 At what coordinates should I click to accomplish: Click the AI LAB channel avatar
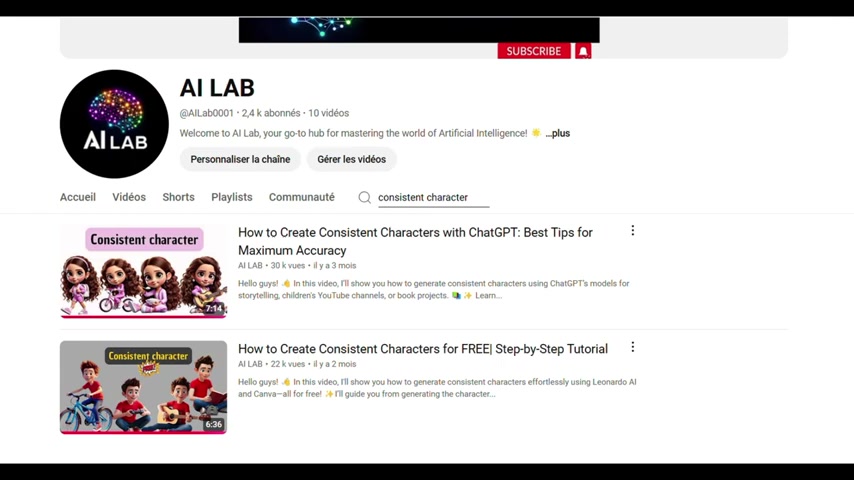click(114, 124)
